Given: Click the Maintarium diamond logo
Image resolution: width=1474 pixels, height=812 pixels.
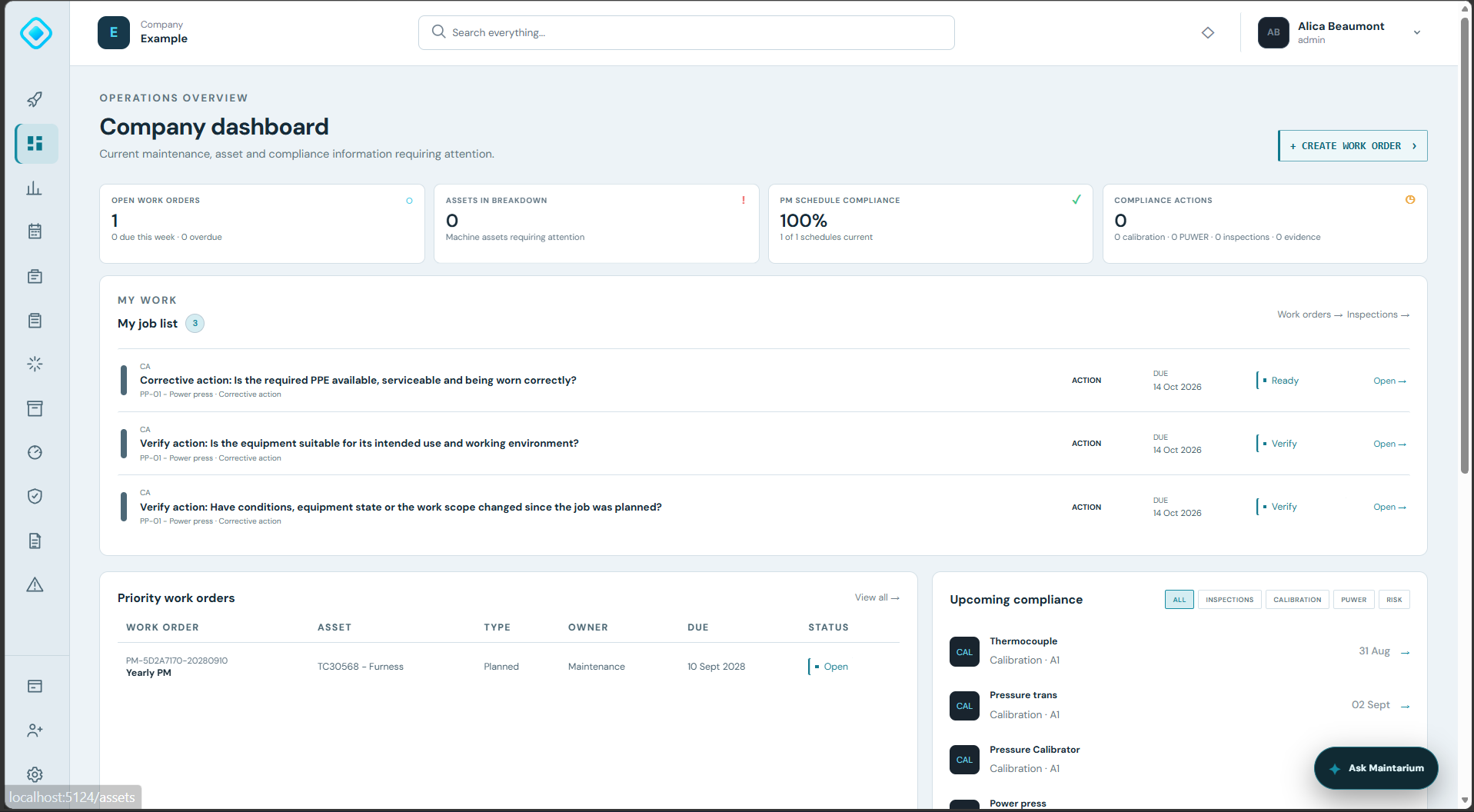Looking at the screenshot, I should [x=36, y=33].
